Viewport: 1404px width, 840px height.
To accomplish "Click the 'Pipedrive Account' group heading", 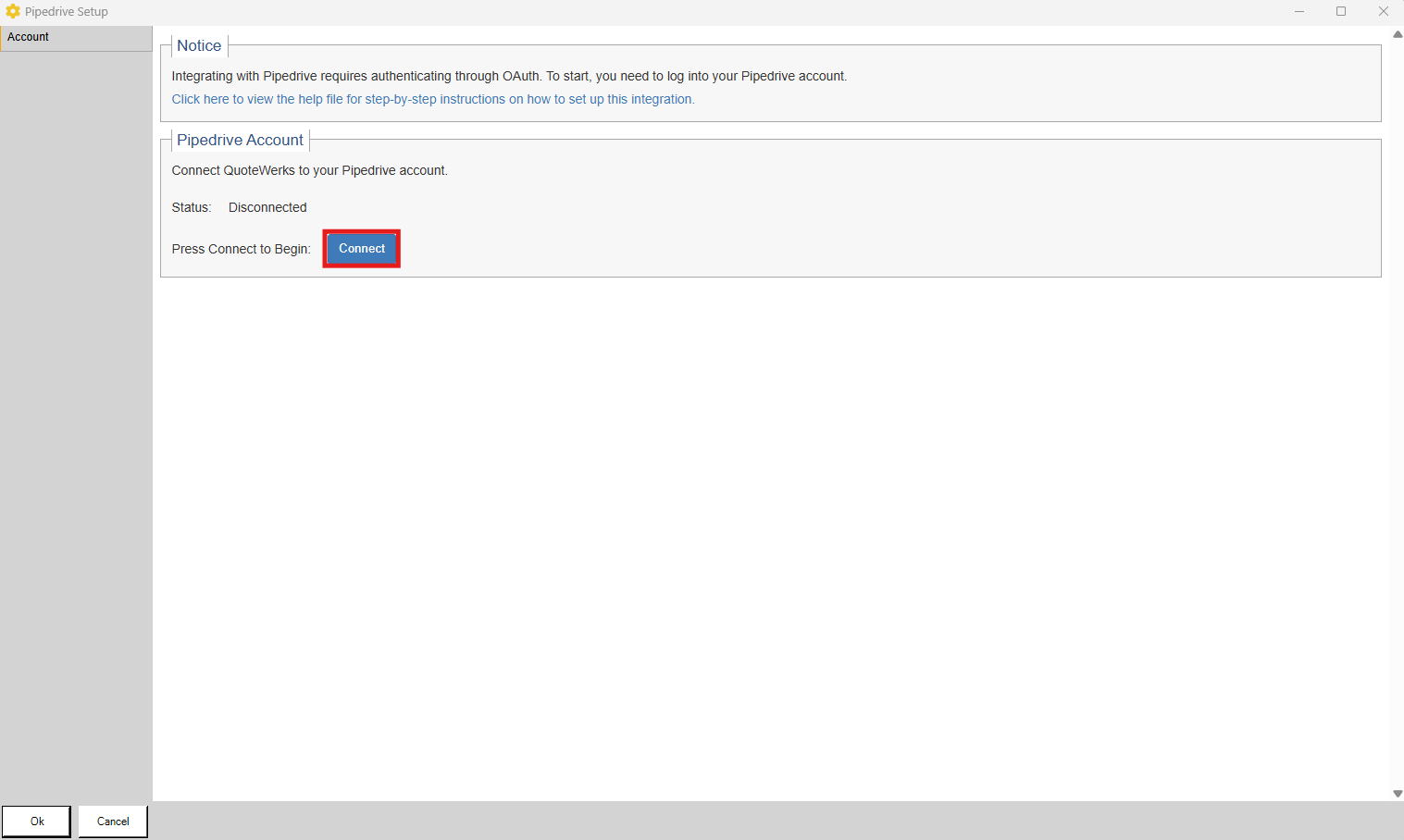I will coord(240,140).
